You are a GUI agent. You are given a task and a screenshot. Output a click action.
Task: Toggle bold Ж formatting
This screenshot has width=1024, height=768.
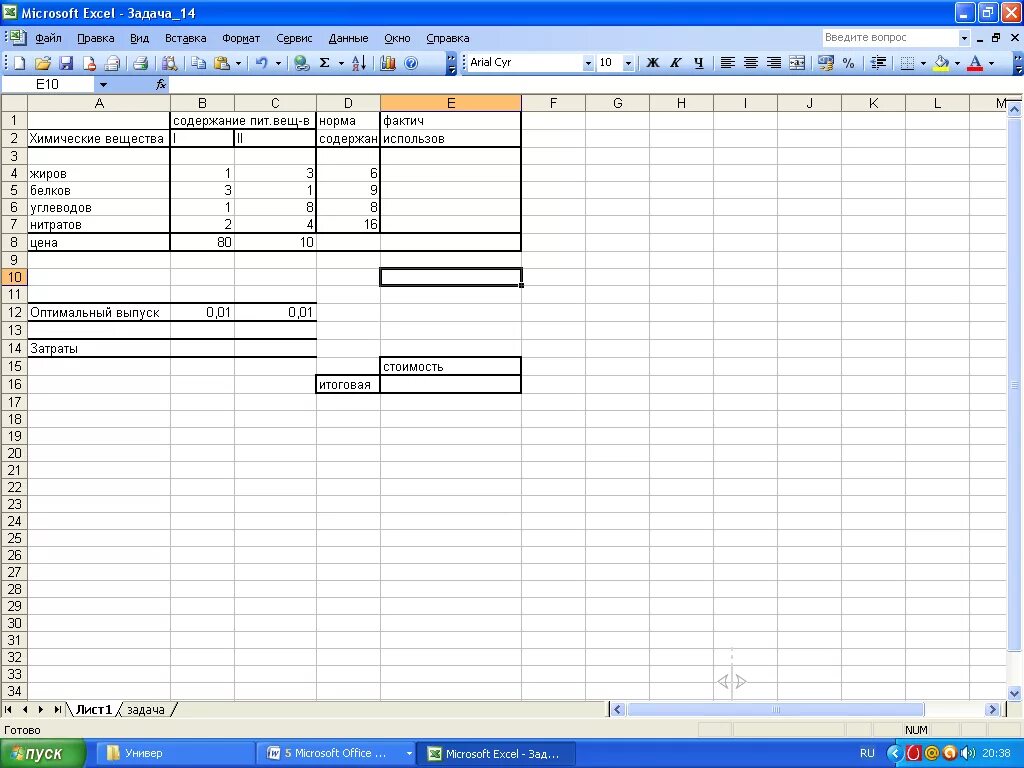[652, 63]
